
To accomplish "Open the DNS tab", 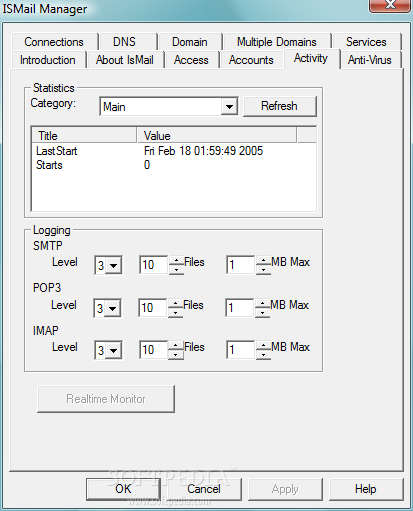I will click(x=128, y=42).
